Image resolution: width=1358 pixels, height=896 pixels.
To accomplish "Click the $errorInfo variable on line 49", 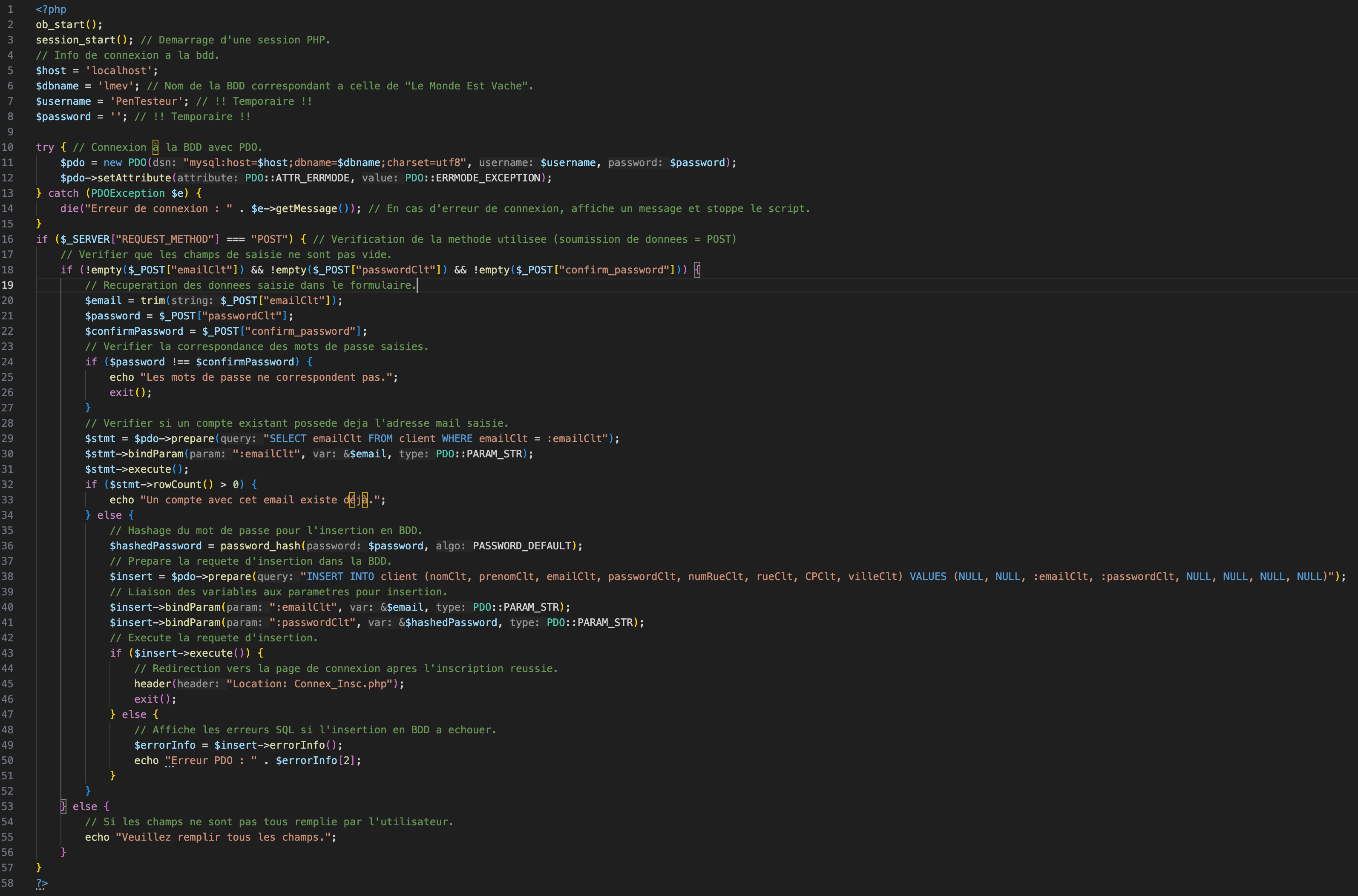I will [166, 744].
